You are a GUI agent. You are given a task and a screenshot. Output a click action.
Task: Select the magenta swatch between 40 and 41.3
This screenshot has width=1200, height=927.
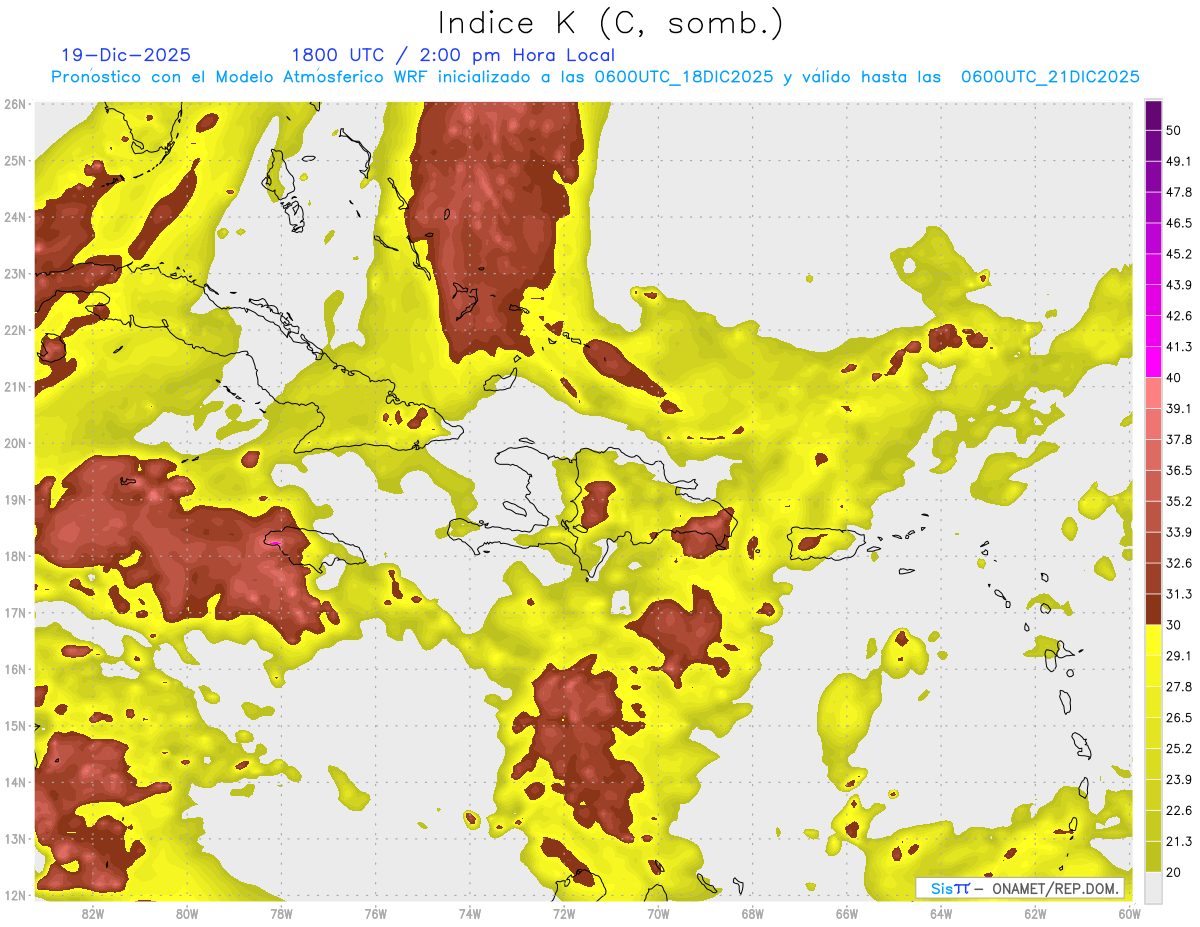point(1153,362)
